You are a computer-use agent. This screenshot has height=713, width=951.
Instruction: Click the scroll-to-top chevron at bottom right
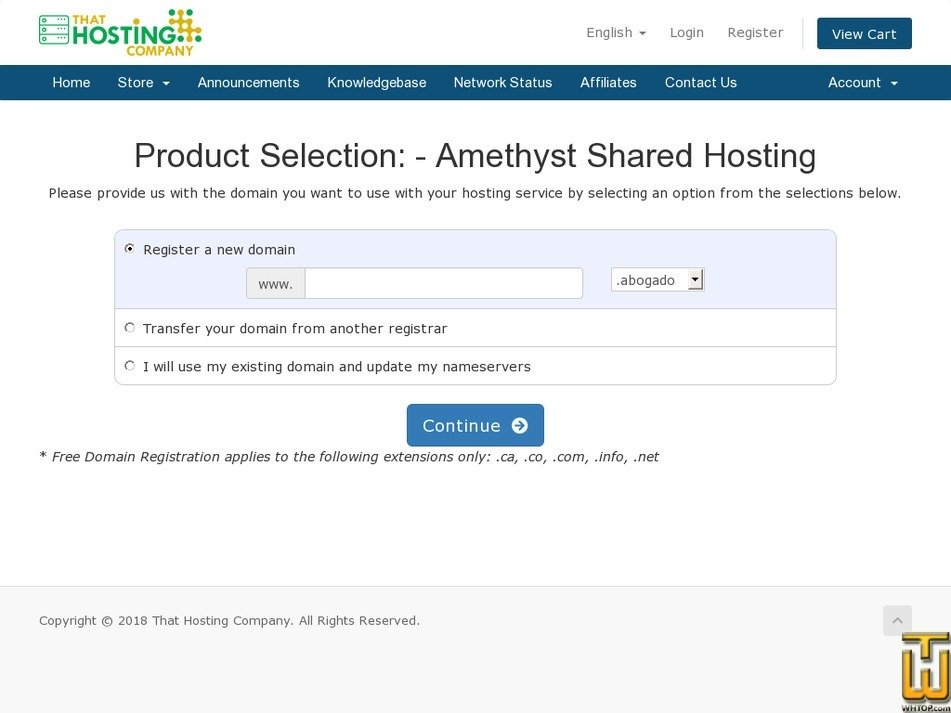(x=897, y=620)
